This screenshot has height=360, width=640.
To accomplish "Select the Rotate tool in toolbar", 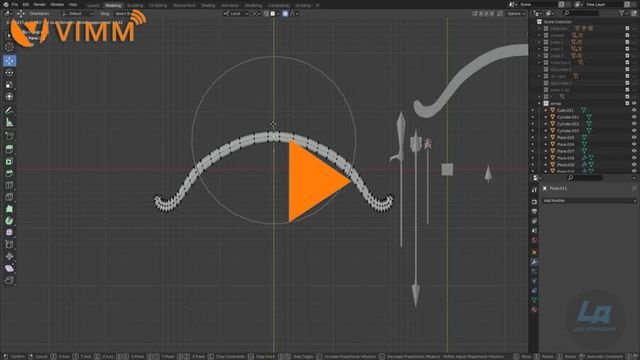I will point(9,73).
